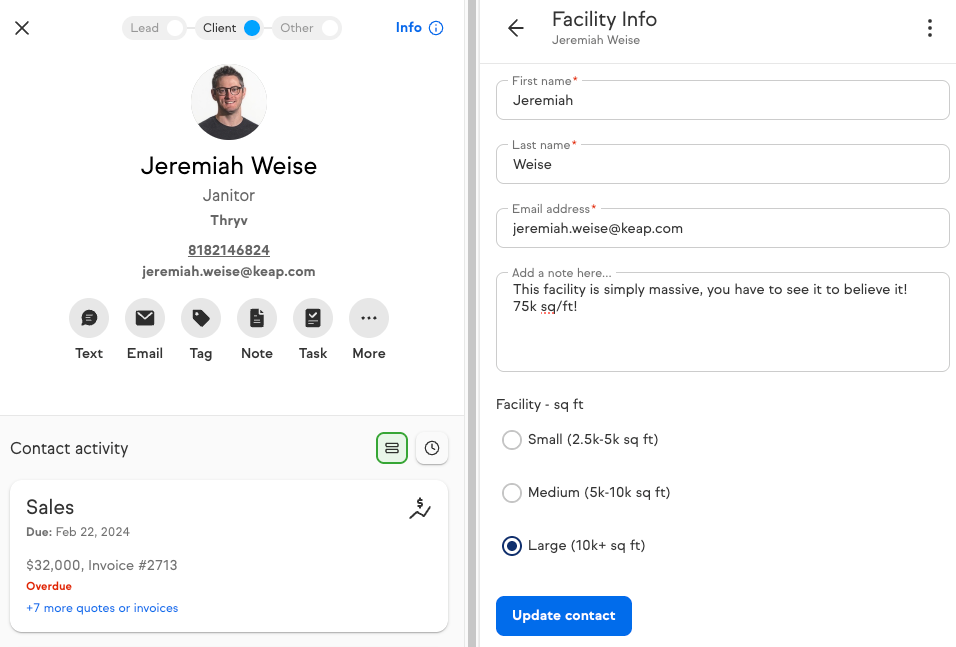This screenshot has height=647, width=956.
Task: Open the Info link
Action: (419, 28)
